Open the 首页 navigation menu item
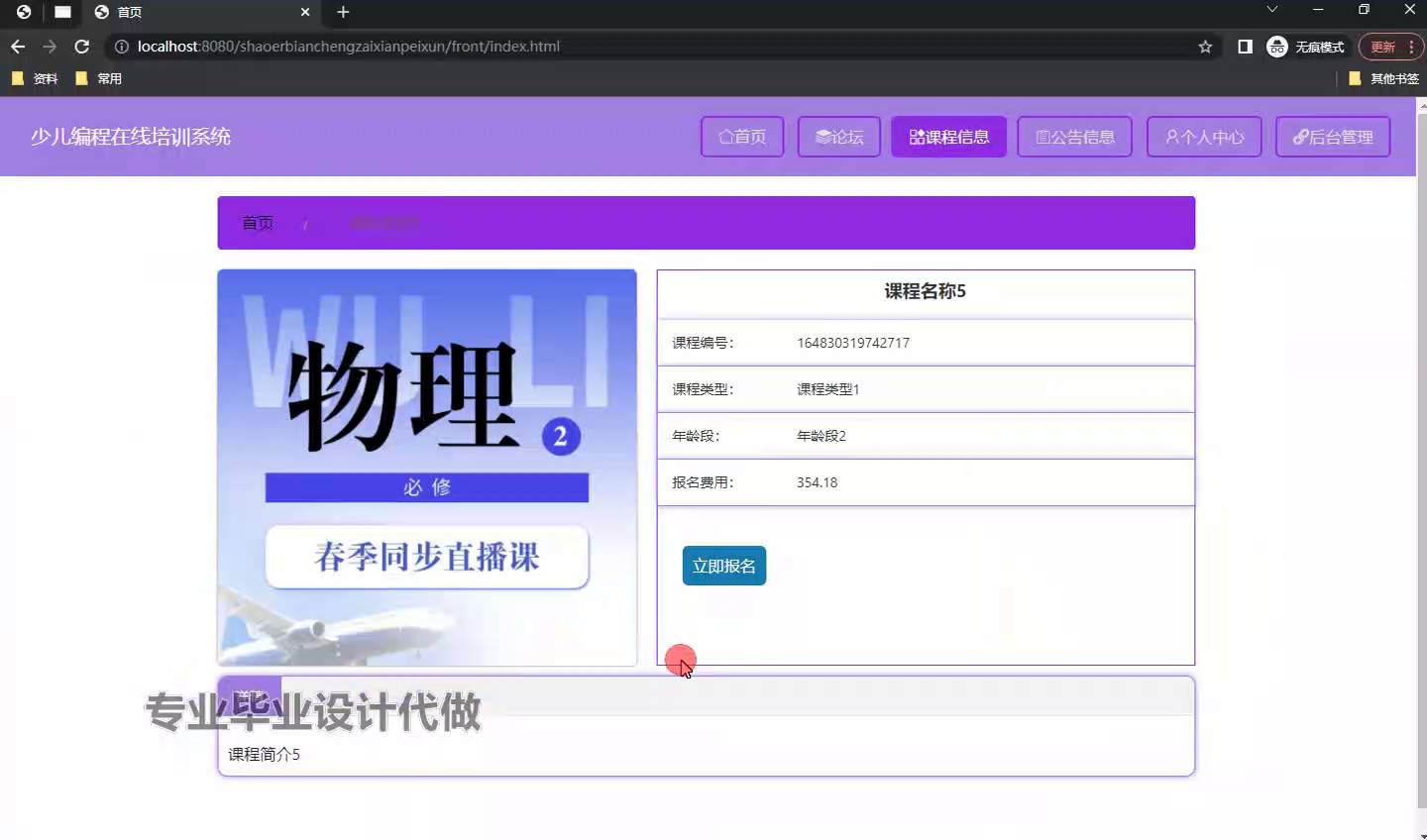This screenshot has width=1427, height=840. (x=742, y=137)
